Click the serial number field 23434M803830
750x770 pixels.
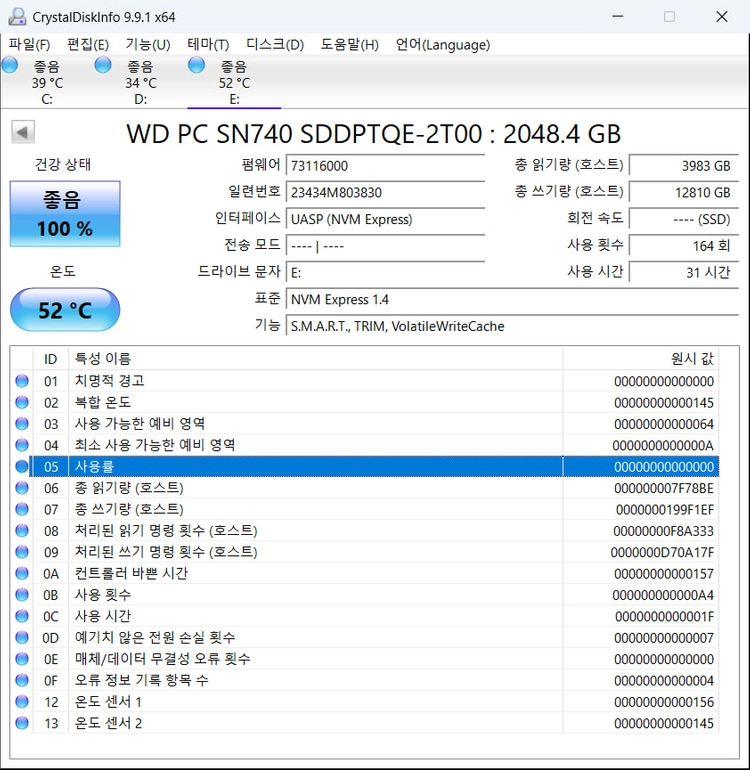coord(386,192)
